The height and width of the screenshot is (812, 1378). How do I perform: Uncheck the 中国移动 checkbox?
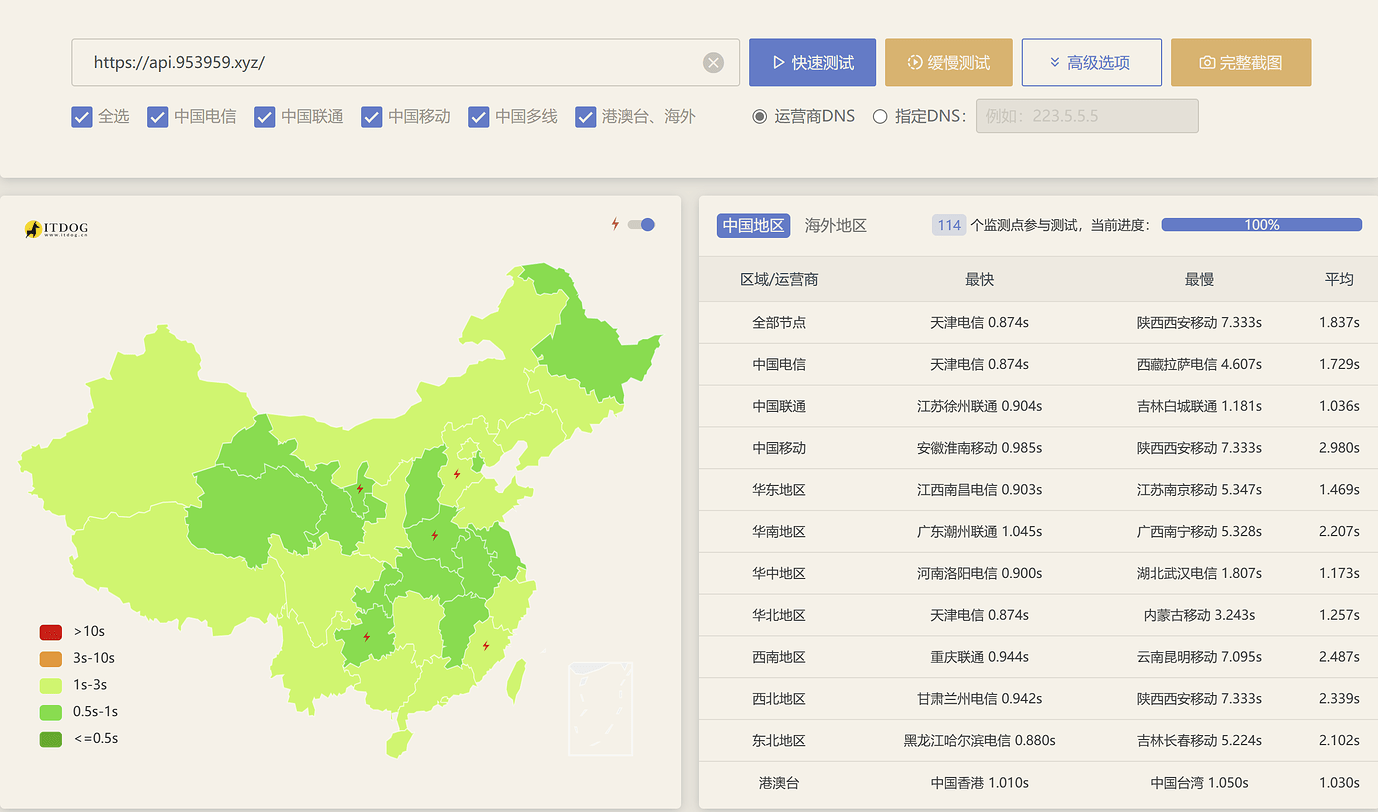click(x=372, y=117)
